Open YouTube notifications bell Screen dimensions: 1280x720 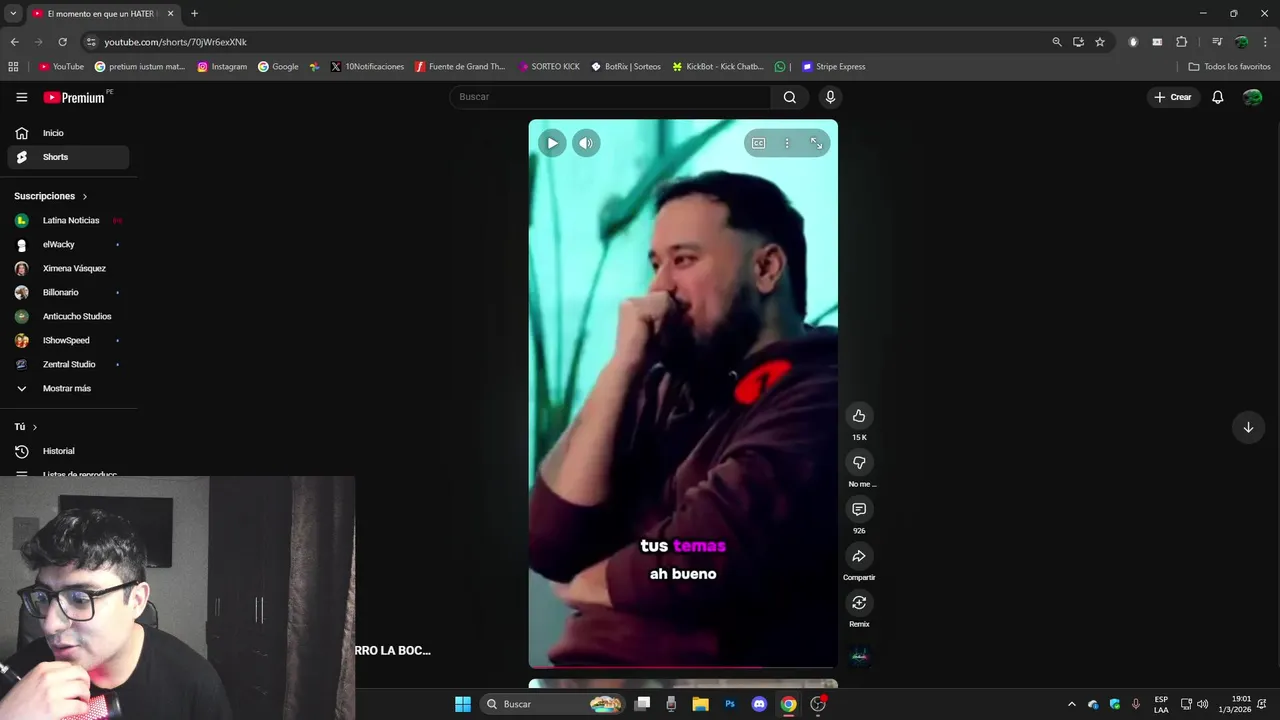(x=1218, y=97)
